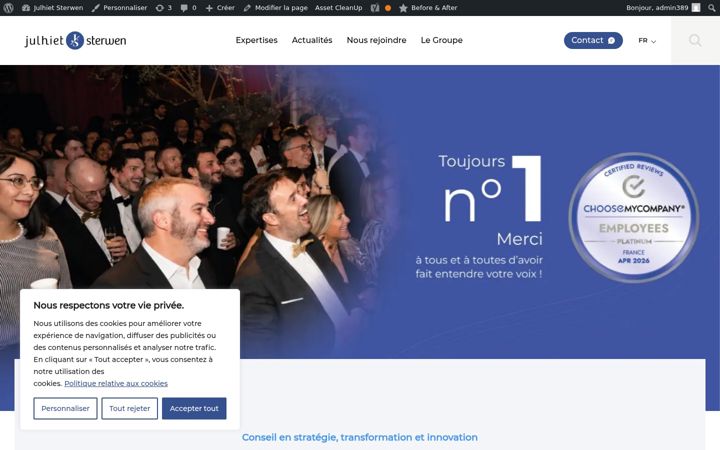720x450 pixels.
Task: Click Modifier la page
Action: pyautogui.click(x=276, y=8)
